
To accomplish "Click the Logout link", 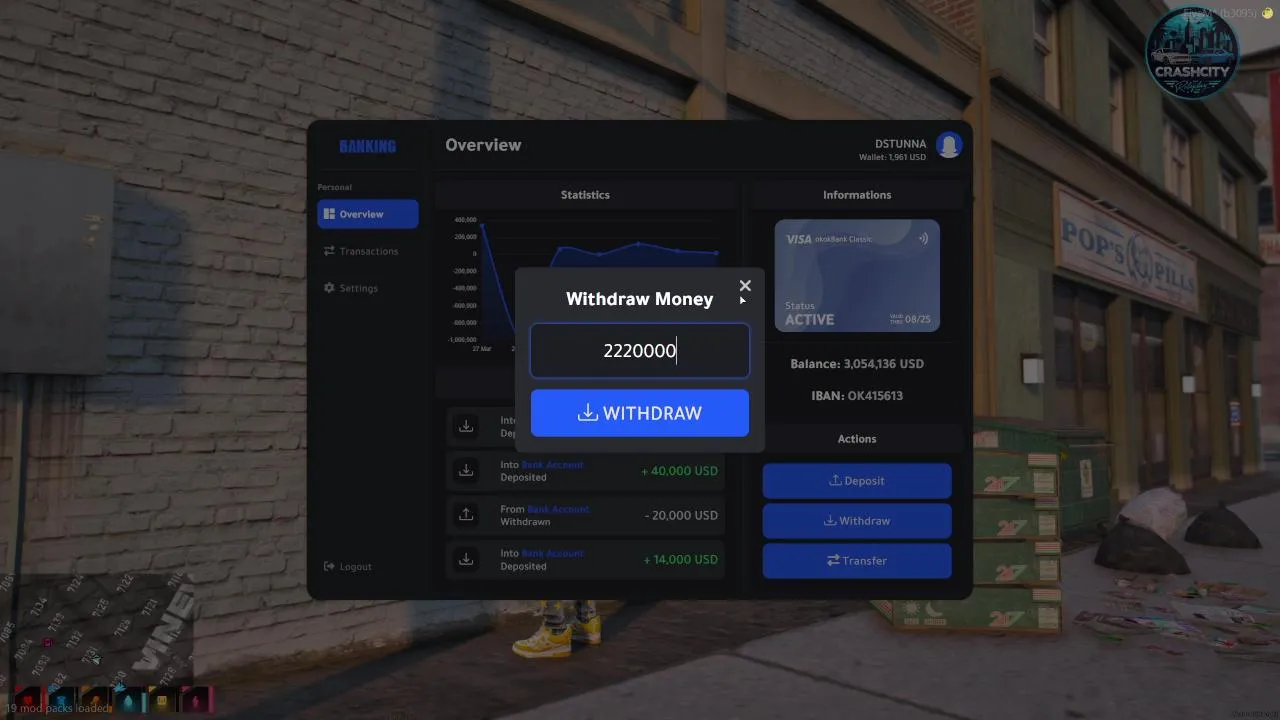I will tap(348, 566).
